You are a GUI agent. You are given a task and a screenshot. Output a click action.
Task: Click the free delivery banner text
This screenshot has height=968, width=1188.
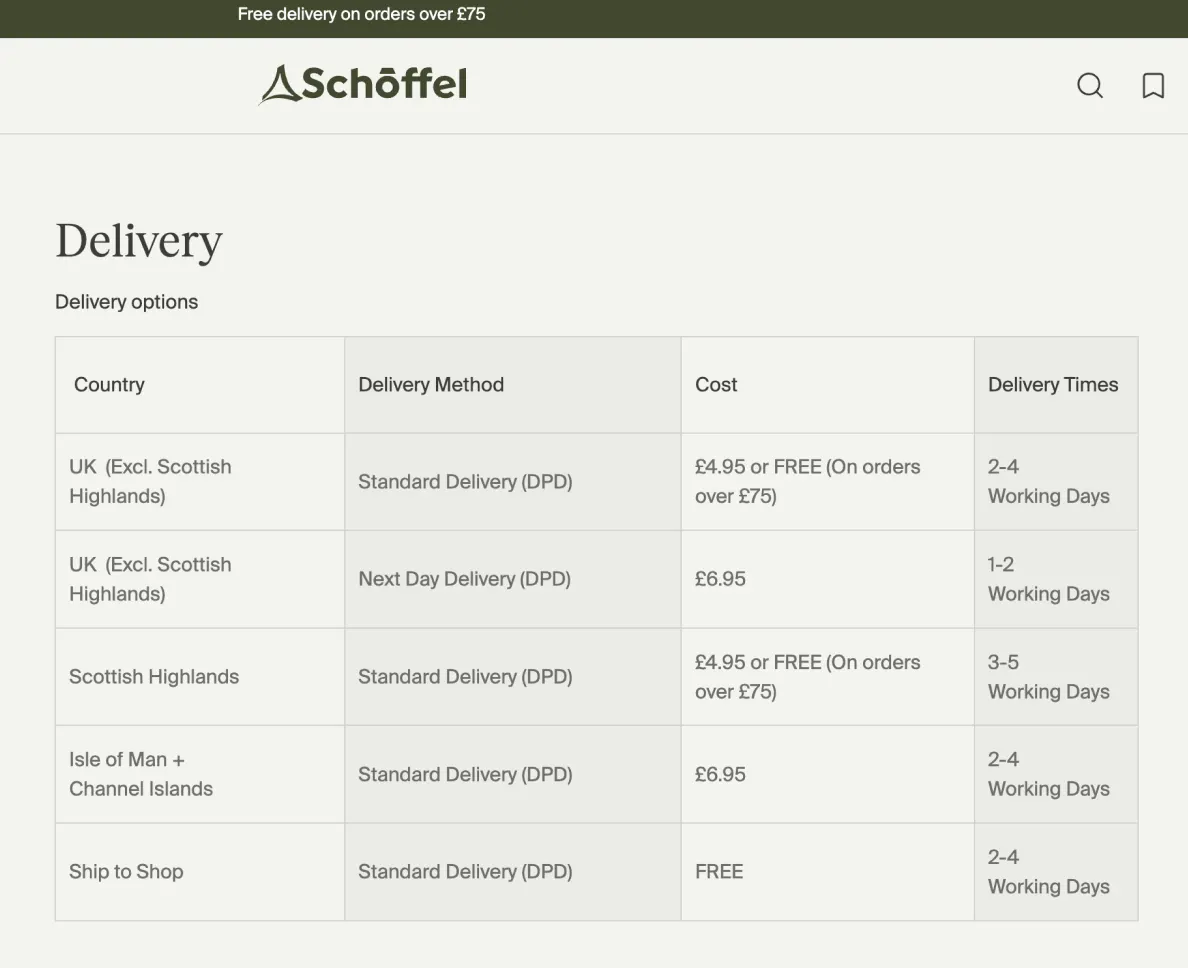[x=361, y=14]
